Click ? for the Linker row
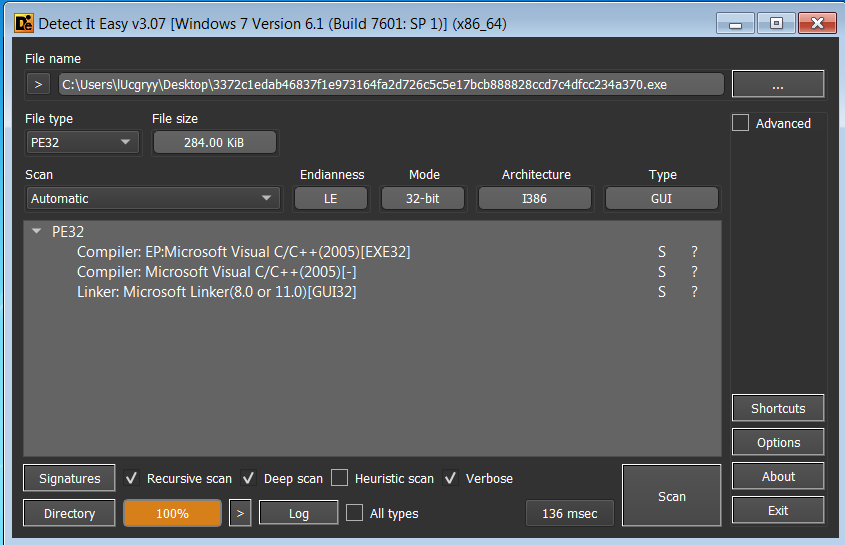The height and width of the screenshot is (545, 845). point(695,292)
